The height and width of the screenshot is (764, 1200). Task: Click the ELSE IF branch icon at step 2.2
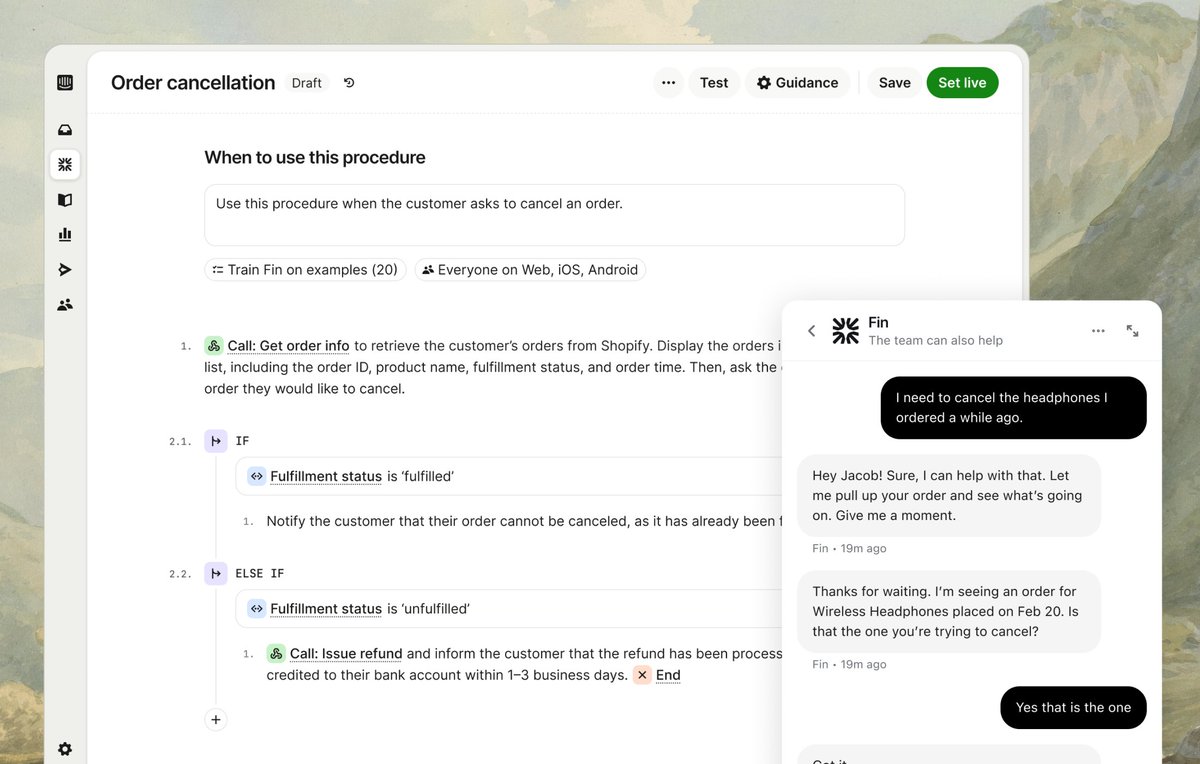tap(216, 574)
